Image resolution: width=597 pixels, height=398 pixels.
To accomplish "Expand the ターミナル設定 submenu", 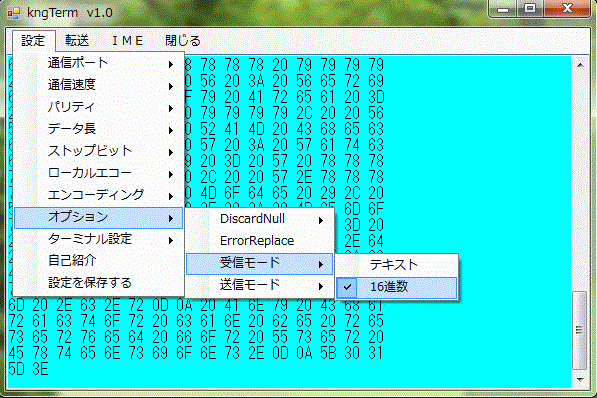I will click(x=98, y=240).
